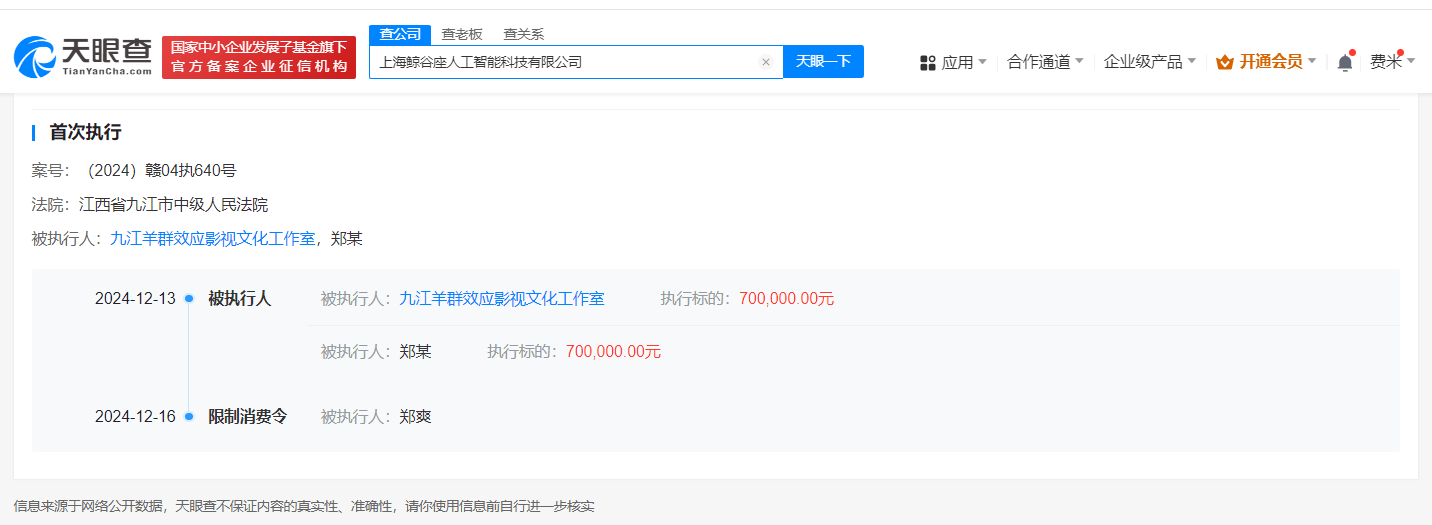Click the Tianyancha logo
The width and height of the screenshot is (1432, 525).
[x=83, y=57]
